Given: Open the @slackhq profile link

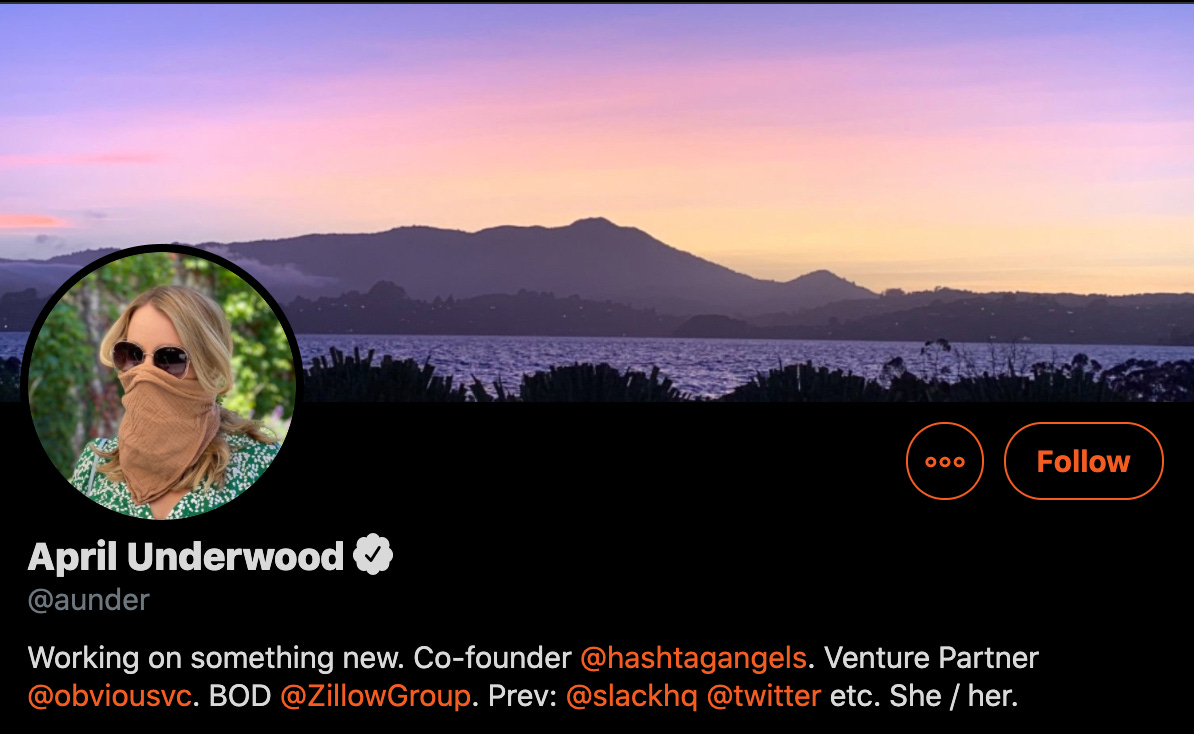Looking at the screenshot, I should pos(631,696).
